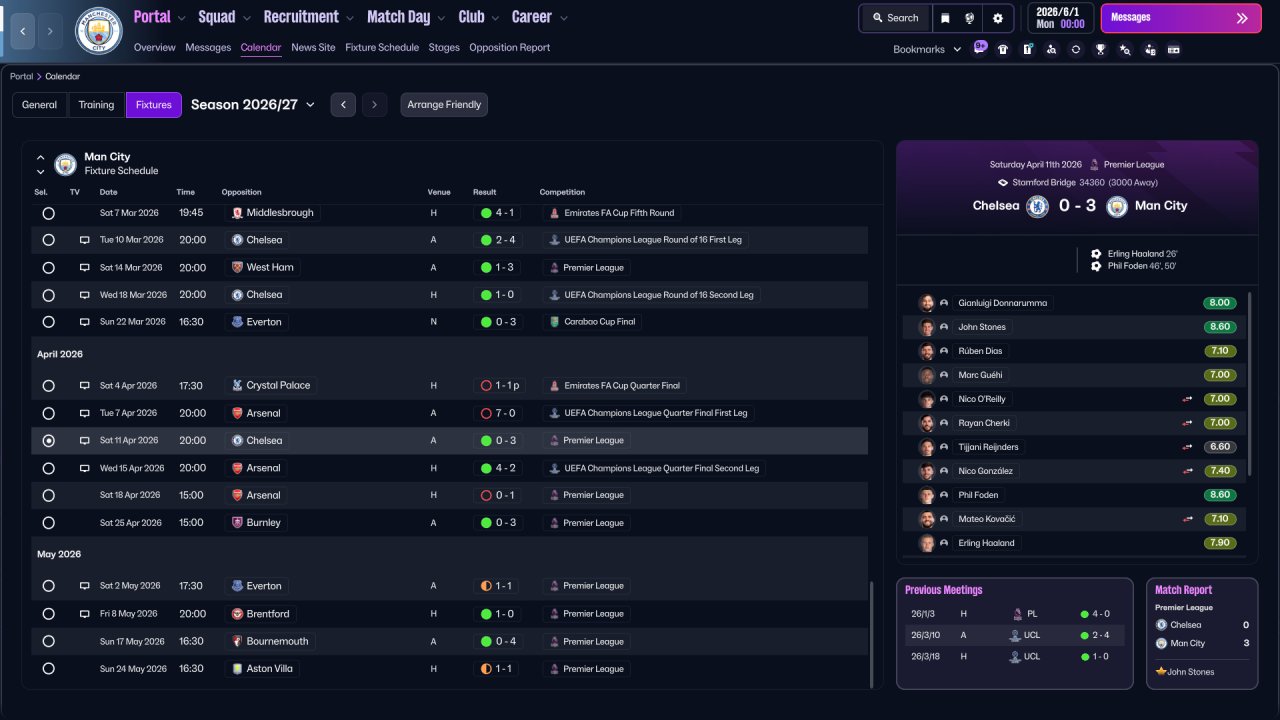This screenshot has height=720, width=1280.
Task: Select the Middlesbrough 7 Mar fixture radio button
Action: 48,213
